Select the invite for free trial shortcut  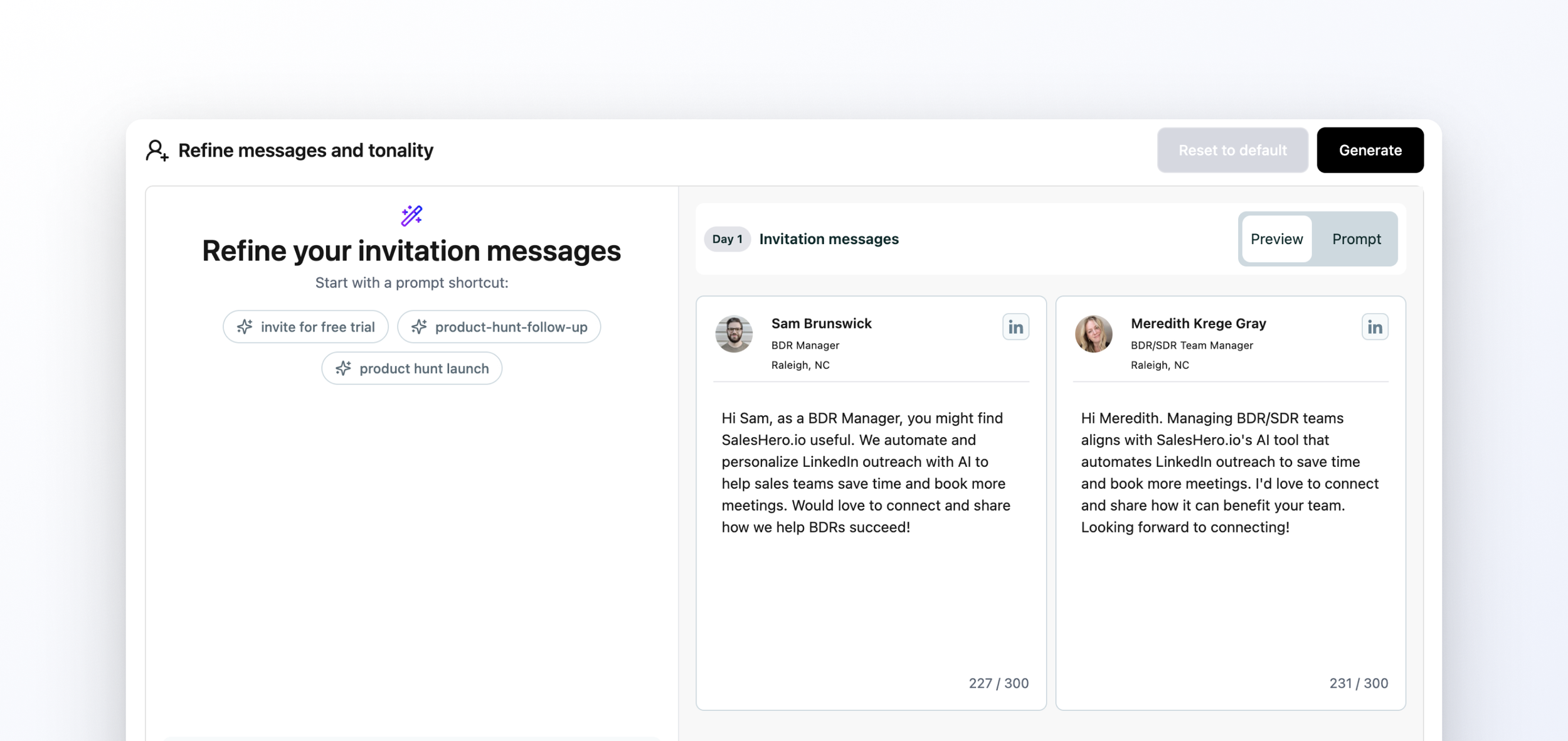click(306, 327)
